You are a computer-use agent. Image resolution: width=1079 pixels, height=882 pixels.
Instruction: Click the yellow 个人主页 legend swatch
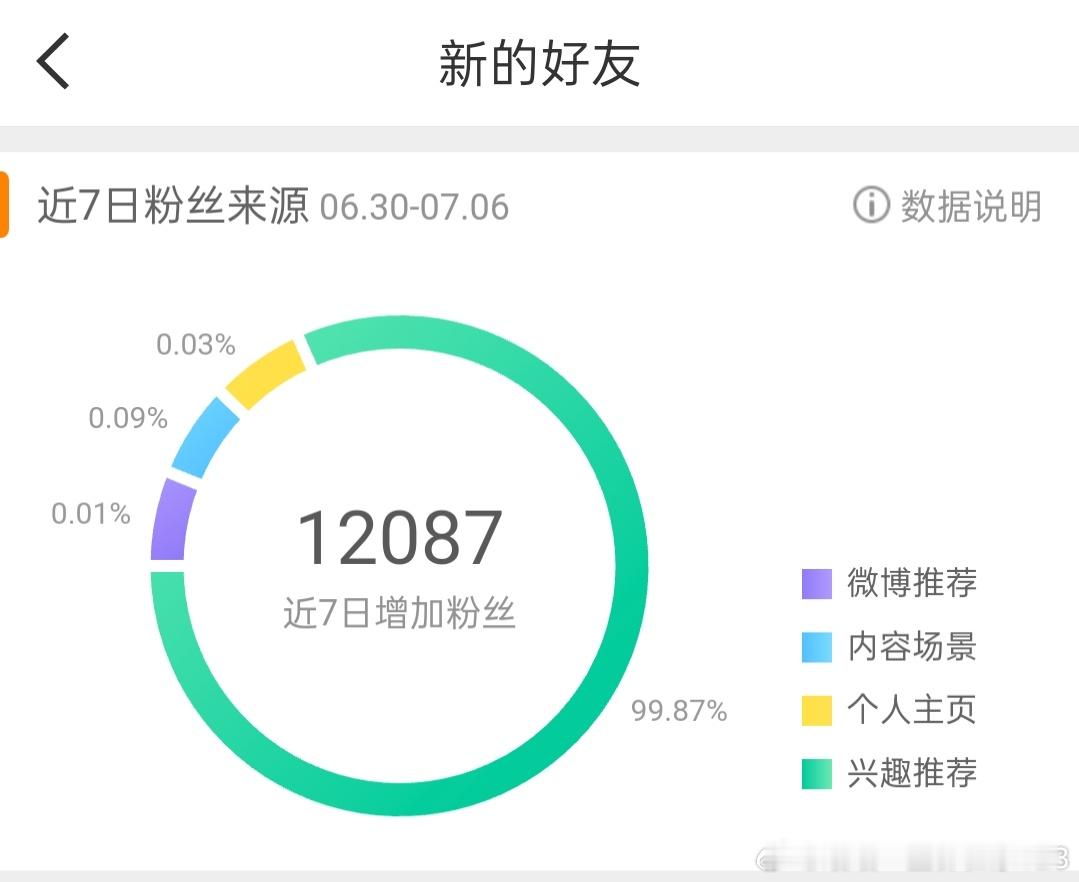click(x=817, y=711)
